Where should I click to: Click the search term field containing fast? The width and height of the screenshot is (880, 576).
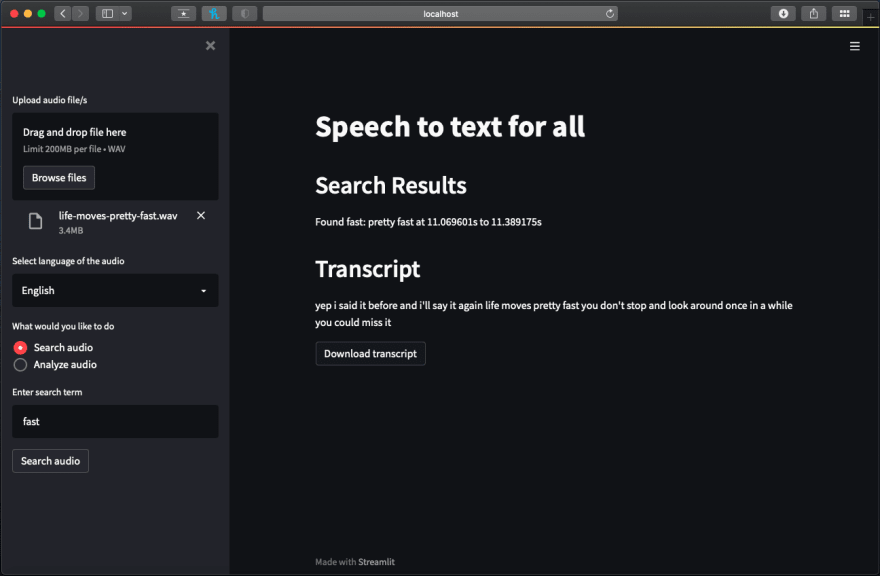tap(115, 421)
